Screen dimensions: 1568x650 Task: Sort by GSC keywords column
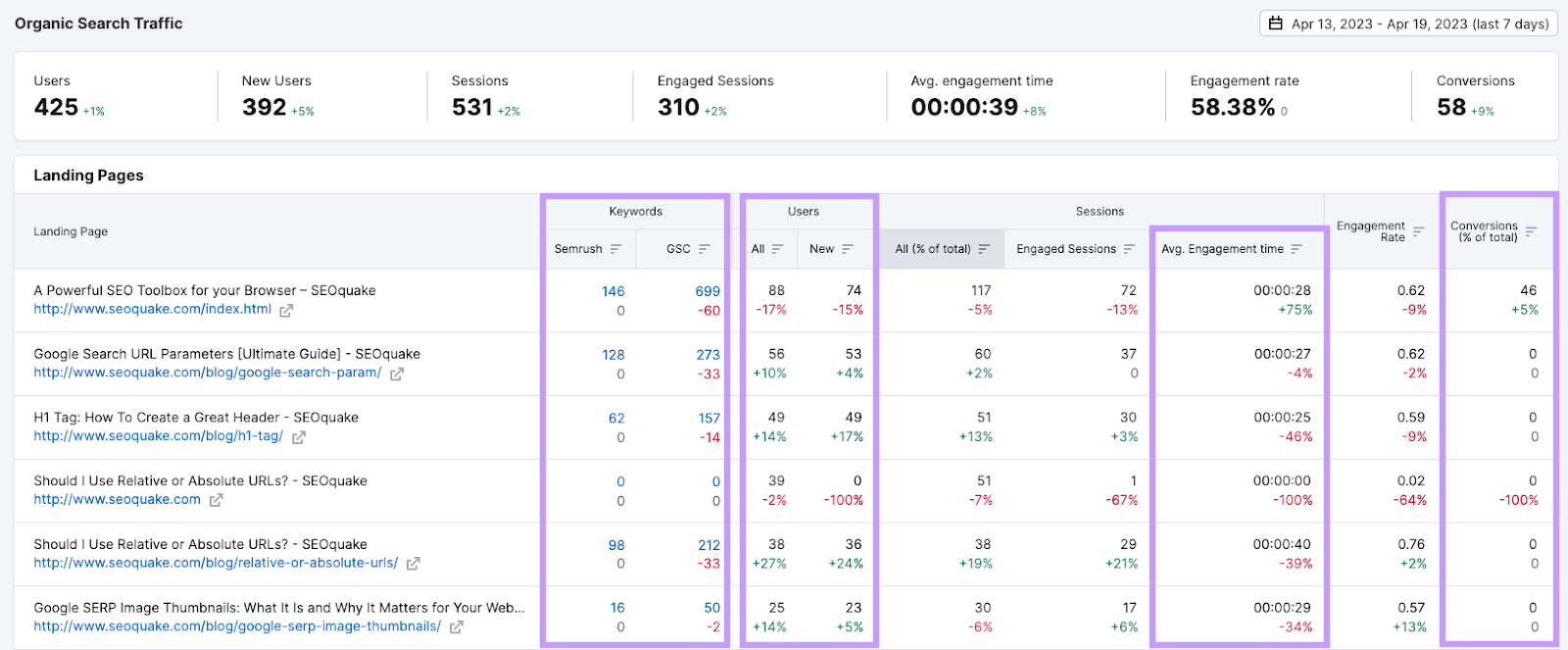click(704, 249)
